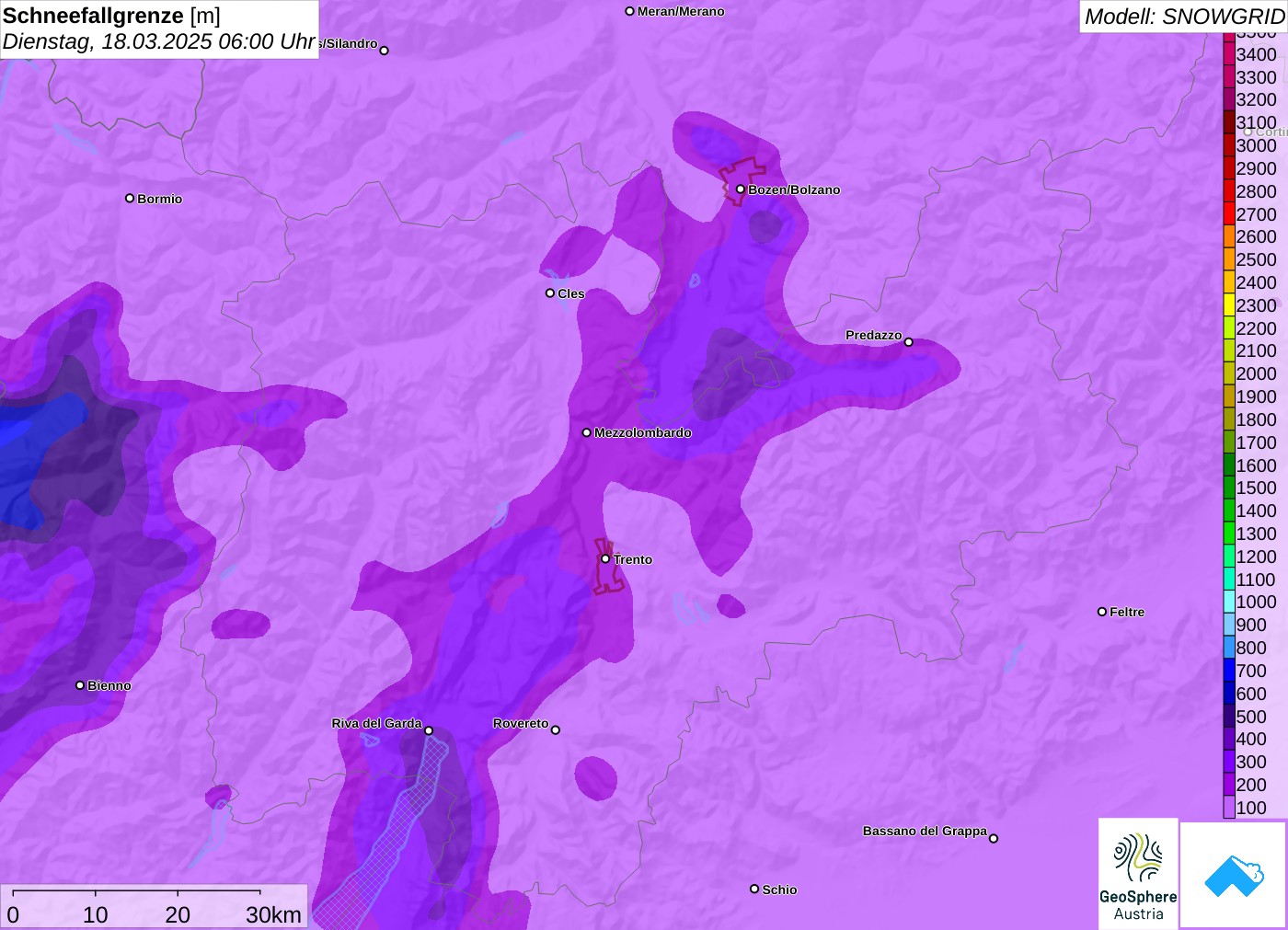The image size is (1288, 930).
Task: Click the Meran/Merano marker dot
Action: coord(630,12)
